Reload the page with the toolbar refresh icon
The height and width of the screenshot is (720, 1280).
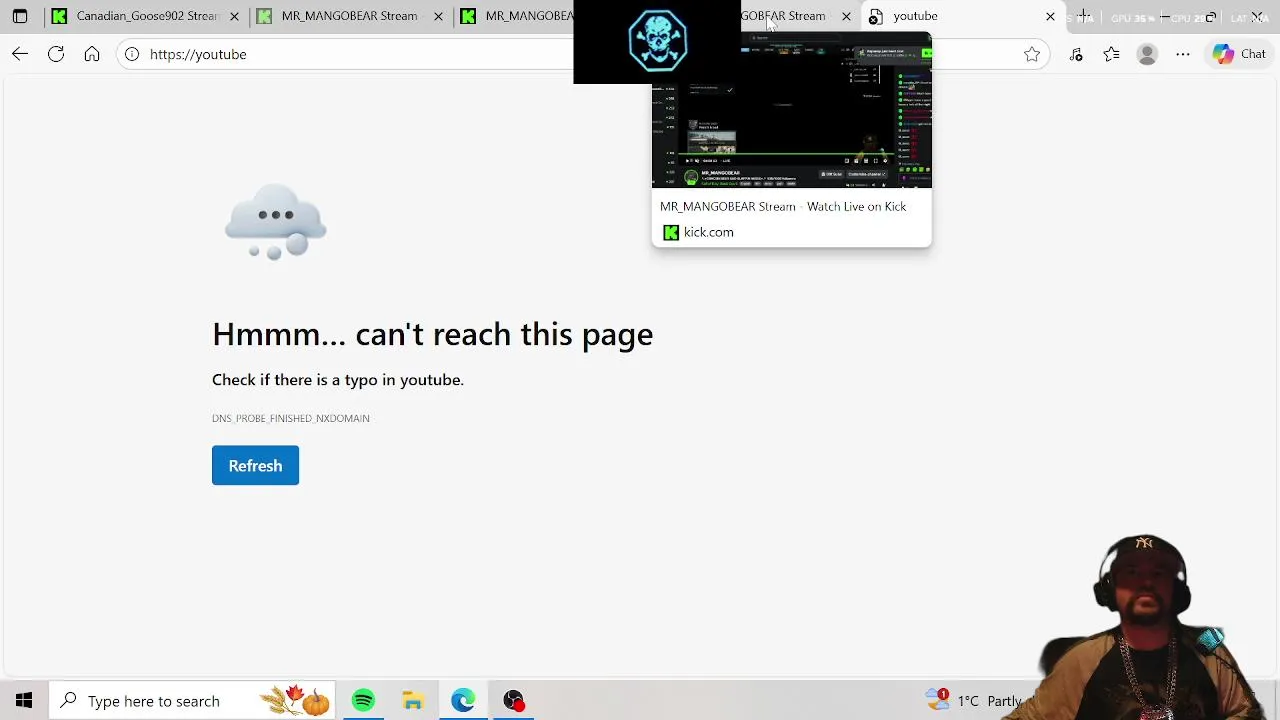point(56,54)
